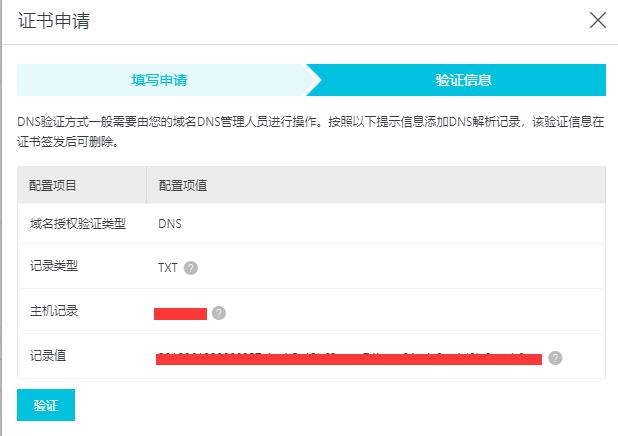Select the redacted host record value

click(180, 314)
